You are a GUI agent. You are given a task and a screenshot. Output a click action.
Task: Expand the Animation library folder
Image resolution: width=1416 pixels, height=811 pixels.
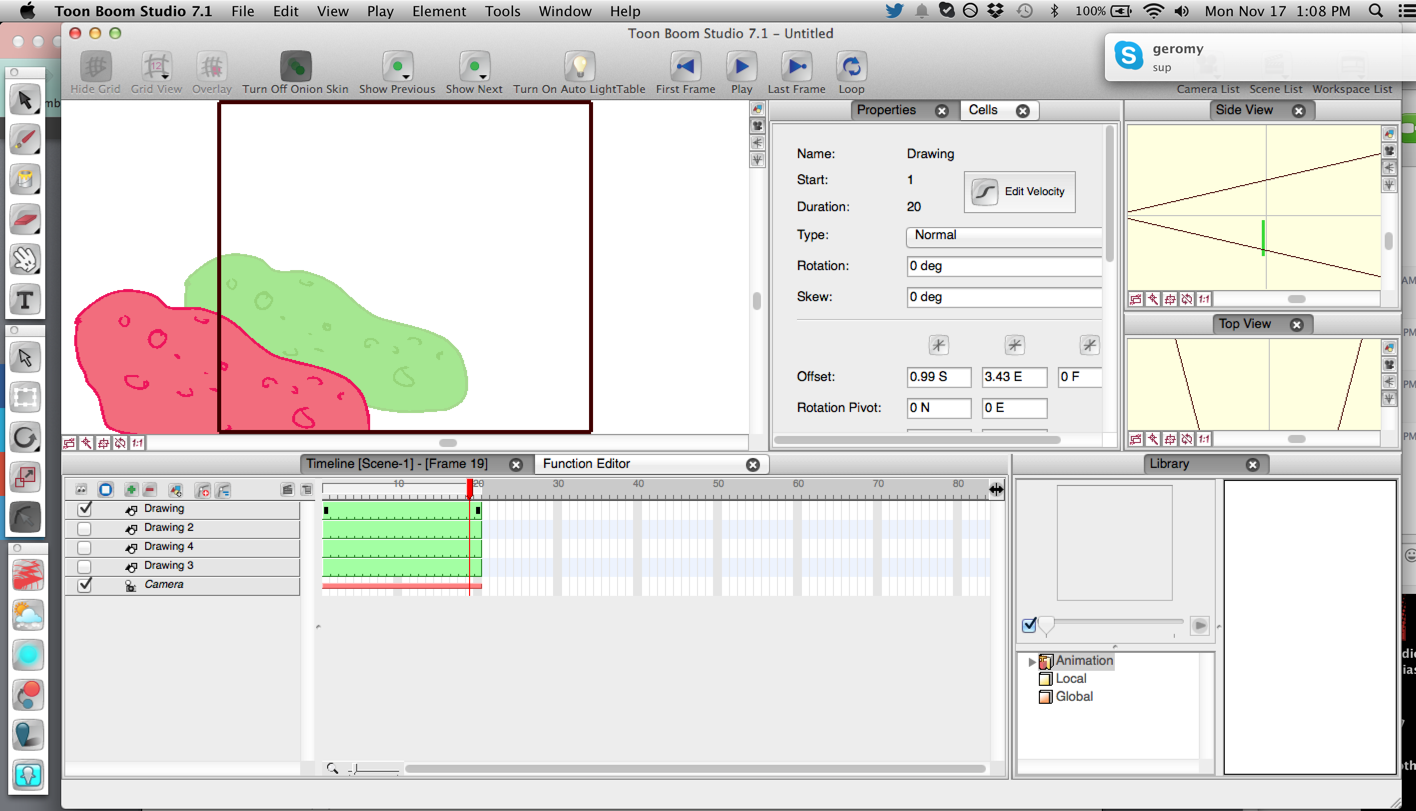1032,661
